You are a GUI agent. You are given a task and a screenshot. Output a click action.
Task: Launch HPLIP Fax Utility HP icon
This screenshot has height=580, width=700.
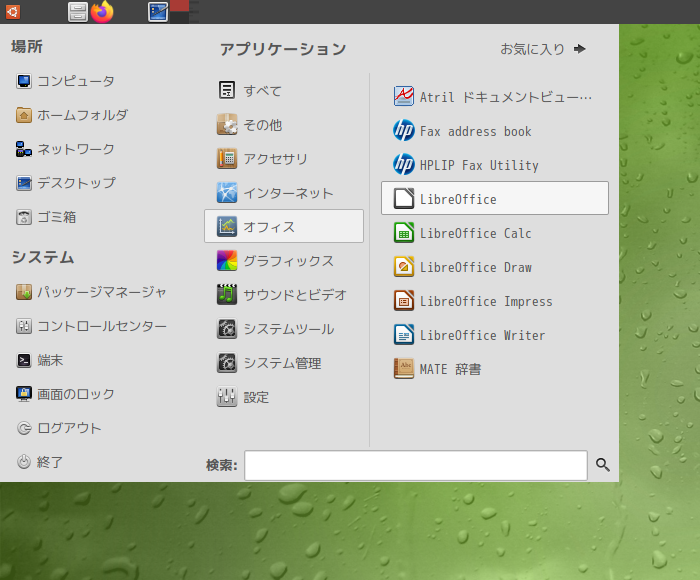coord(404,165)
